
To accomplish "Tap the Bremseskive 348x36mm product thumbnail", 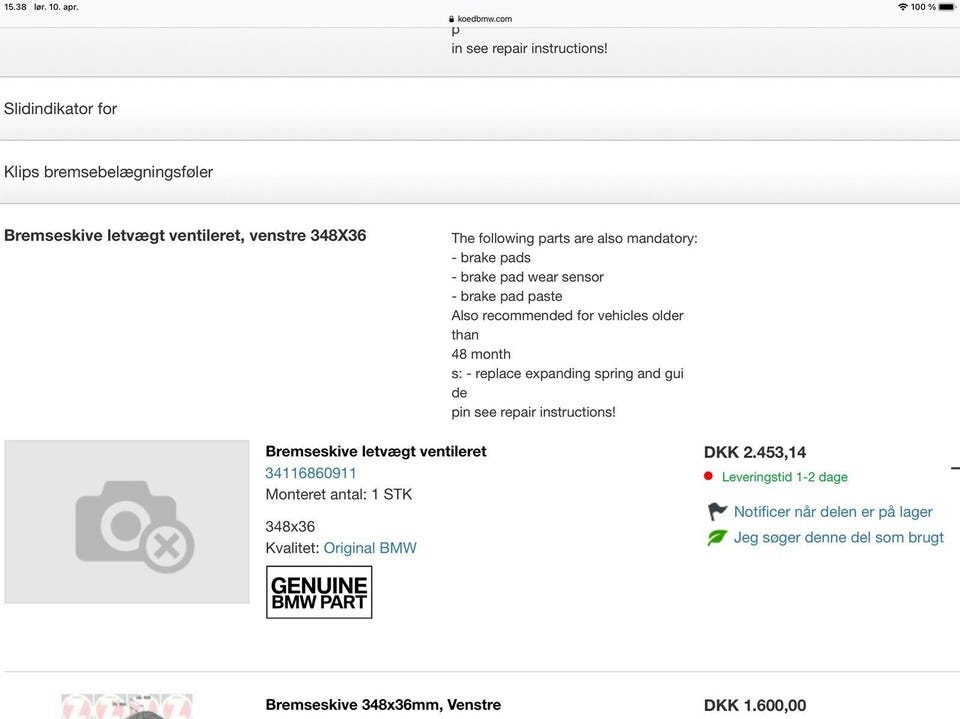I will click(127, 706).
